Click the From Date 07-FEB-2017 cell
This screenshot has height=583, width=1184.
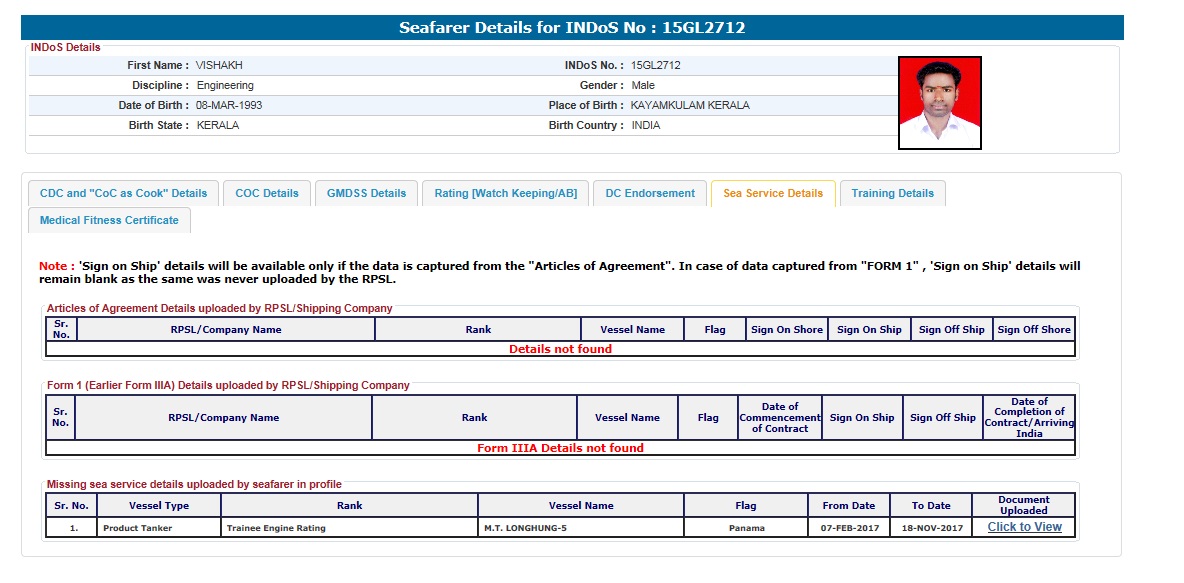click(x=848, y=528)
